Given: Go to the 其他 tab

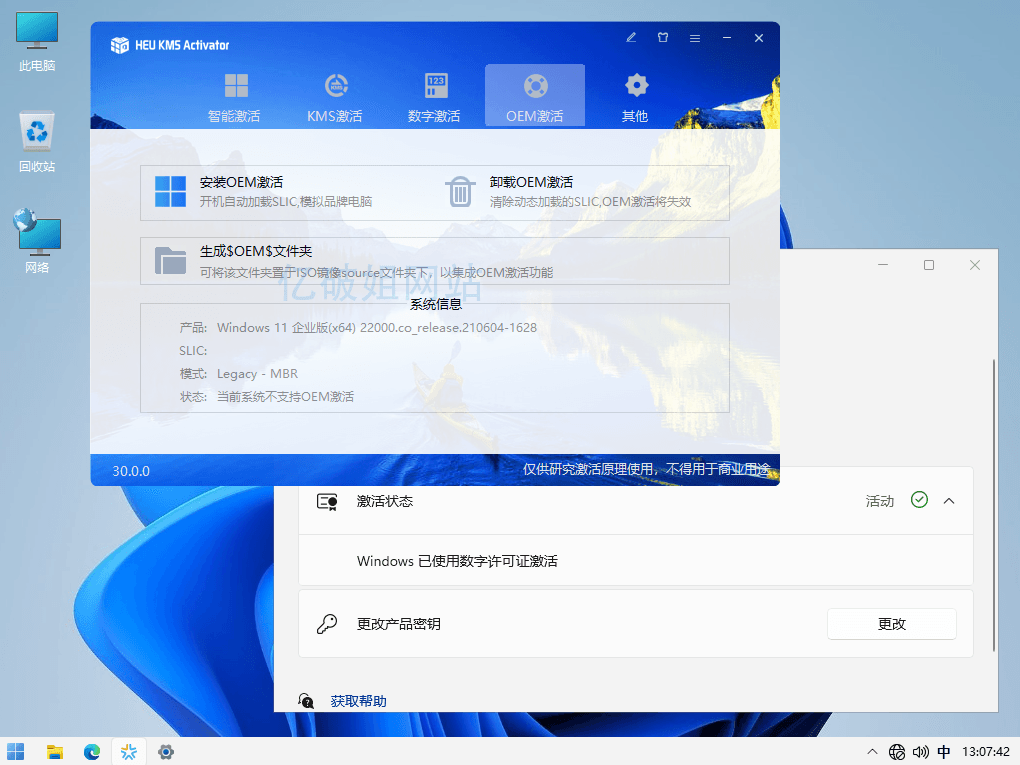Looking at the screenshot, I should click(635, 97).
